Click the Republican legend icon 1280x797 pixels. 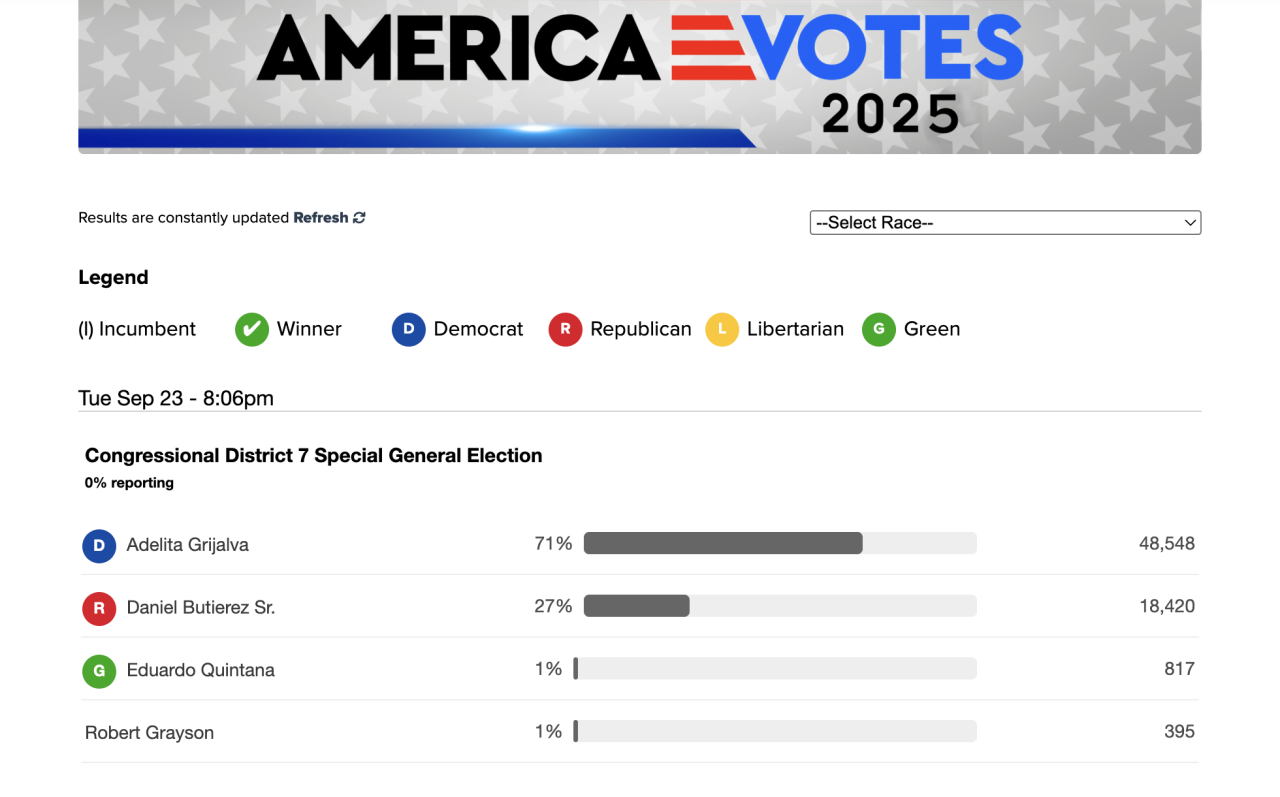[565, 329]
